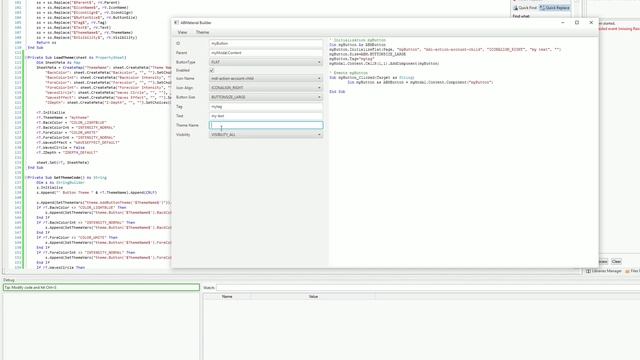The image size is (640, 360).
Task: Click the Clear button in the IDE logs panel
Action: [x=616, y=262]
